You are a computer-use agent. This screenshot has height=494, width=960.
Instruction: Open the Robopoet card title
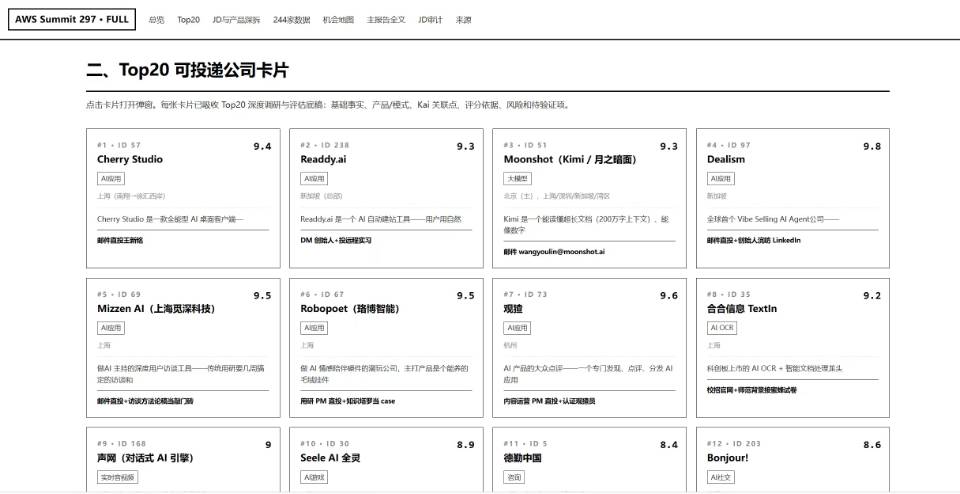click(x=350, y=309)
